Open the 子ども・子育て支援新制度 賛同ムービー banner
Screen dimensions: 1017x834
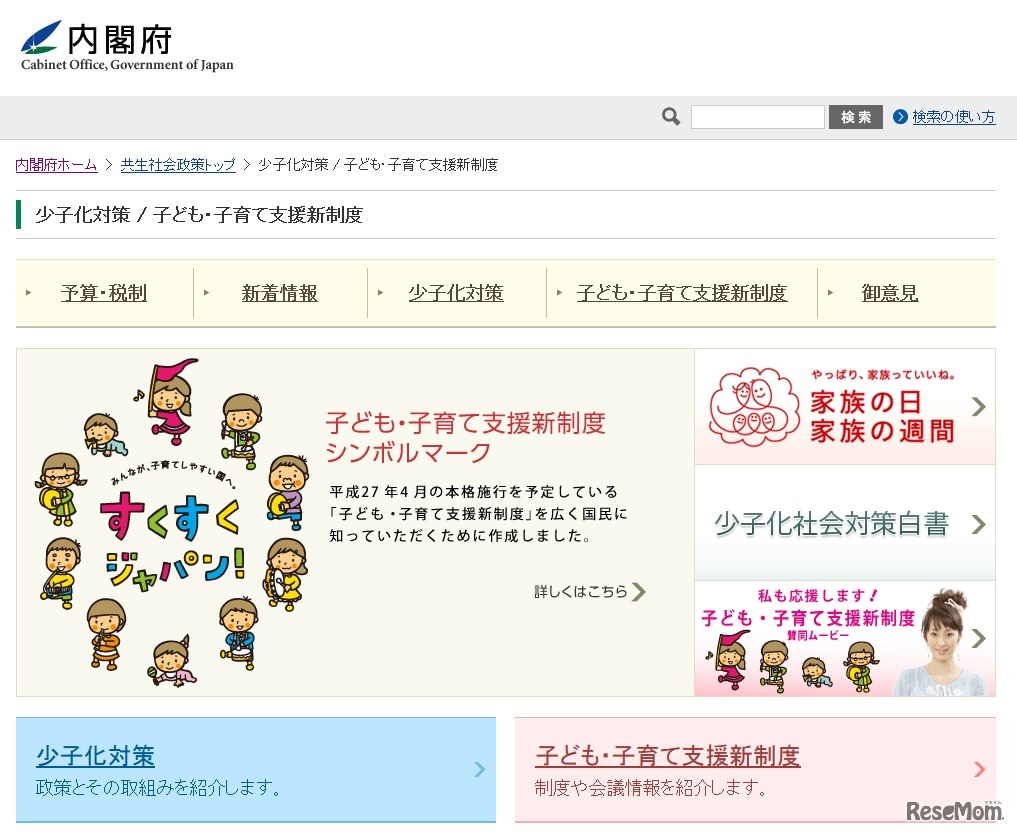(x=845, y=638)
